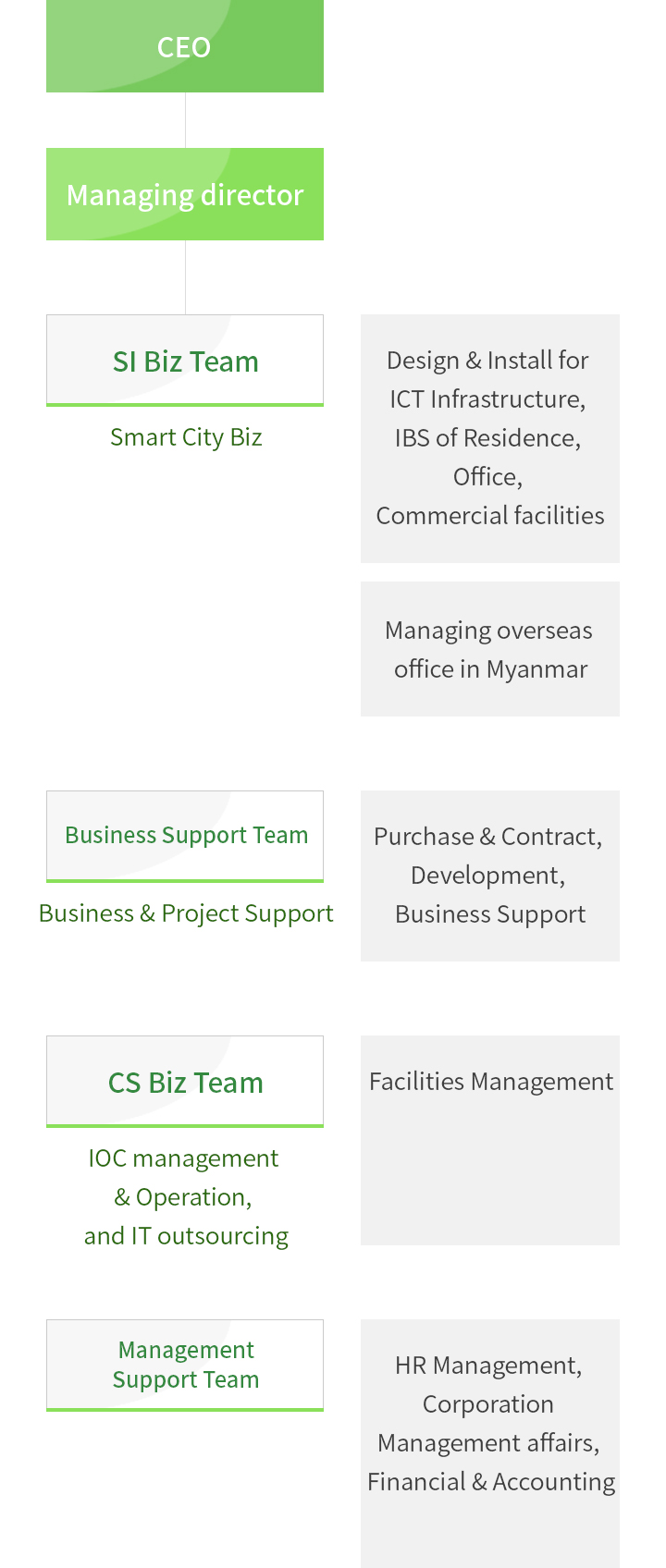Click the Commercial facilities text line
The image size is (666, 1568).
(x=490, y=516)
